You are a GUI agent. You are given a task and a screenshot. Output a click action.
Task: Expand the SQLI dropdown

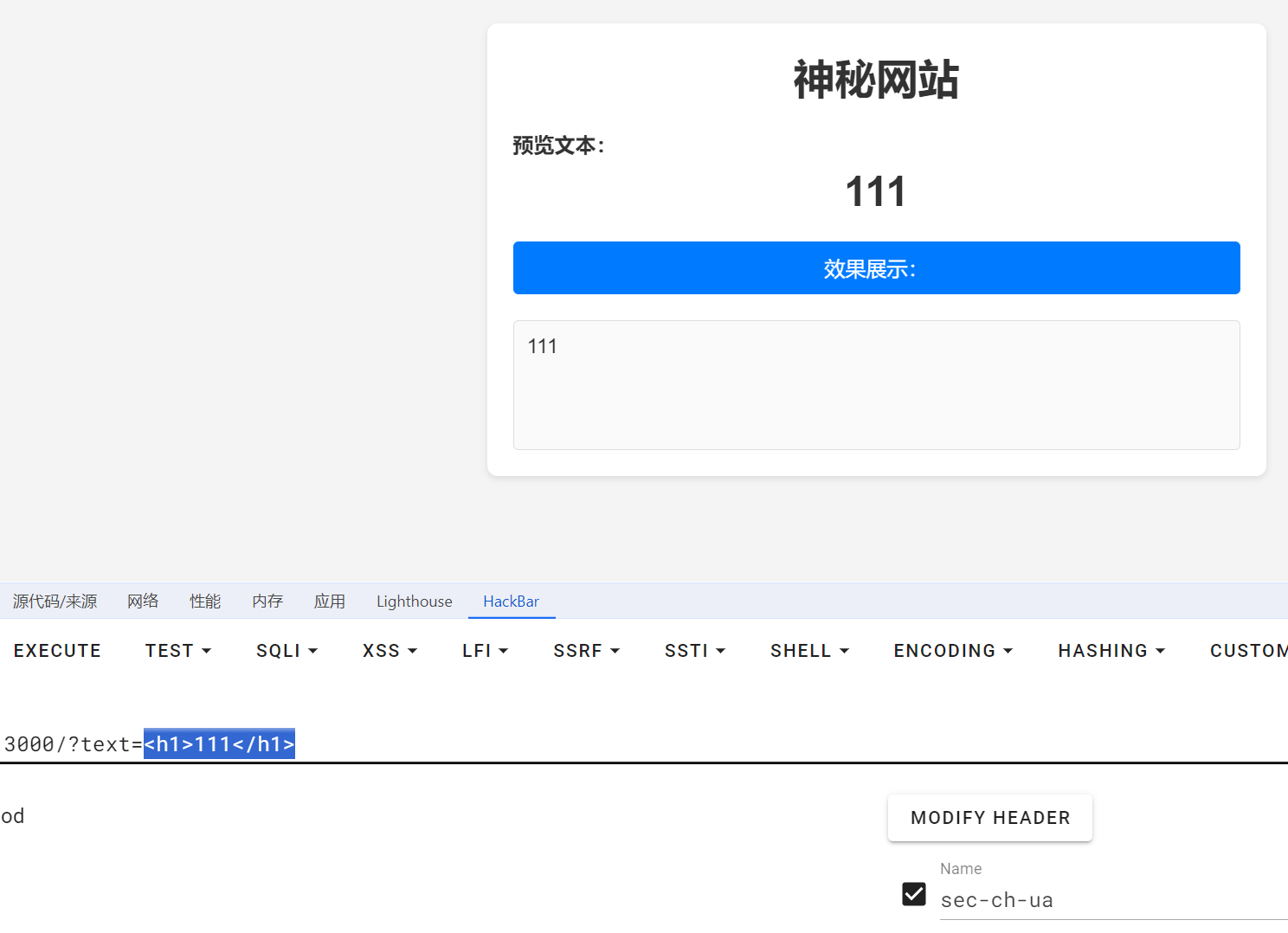coord(287,651)
